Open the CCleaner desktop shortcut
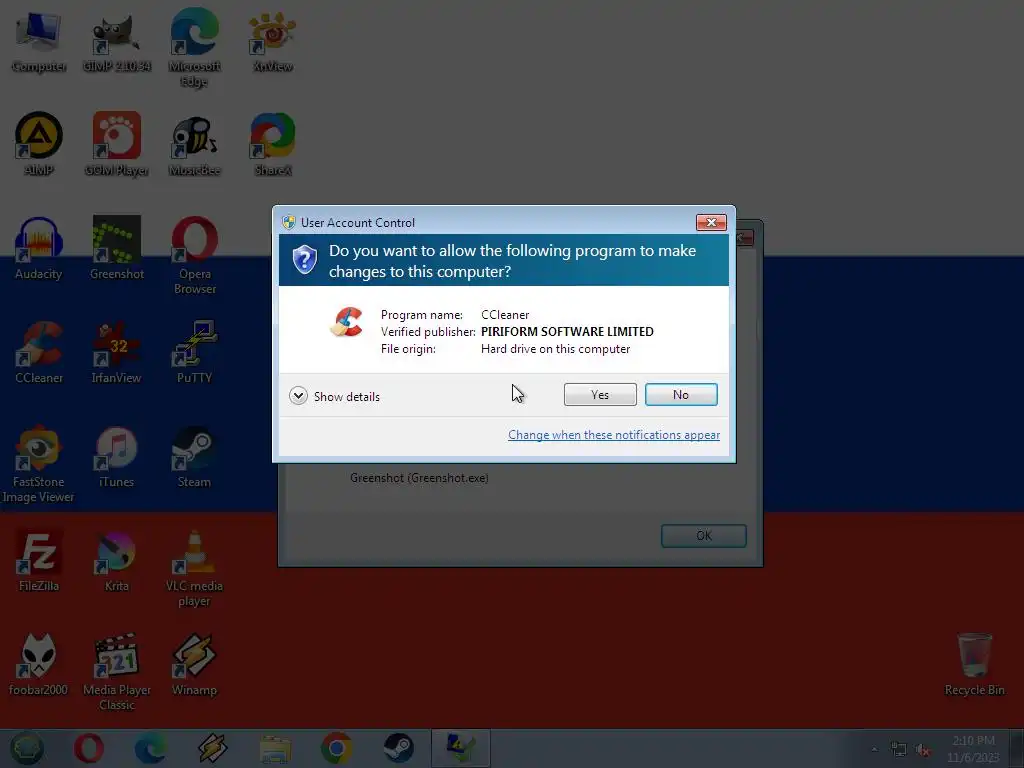Image resolution: width=1024 pixels, height=768 pixels. click(x=39, y=353)
